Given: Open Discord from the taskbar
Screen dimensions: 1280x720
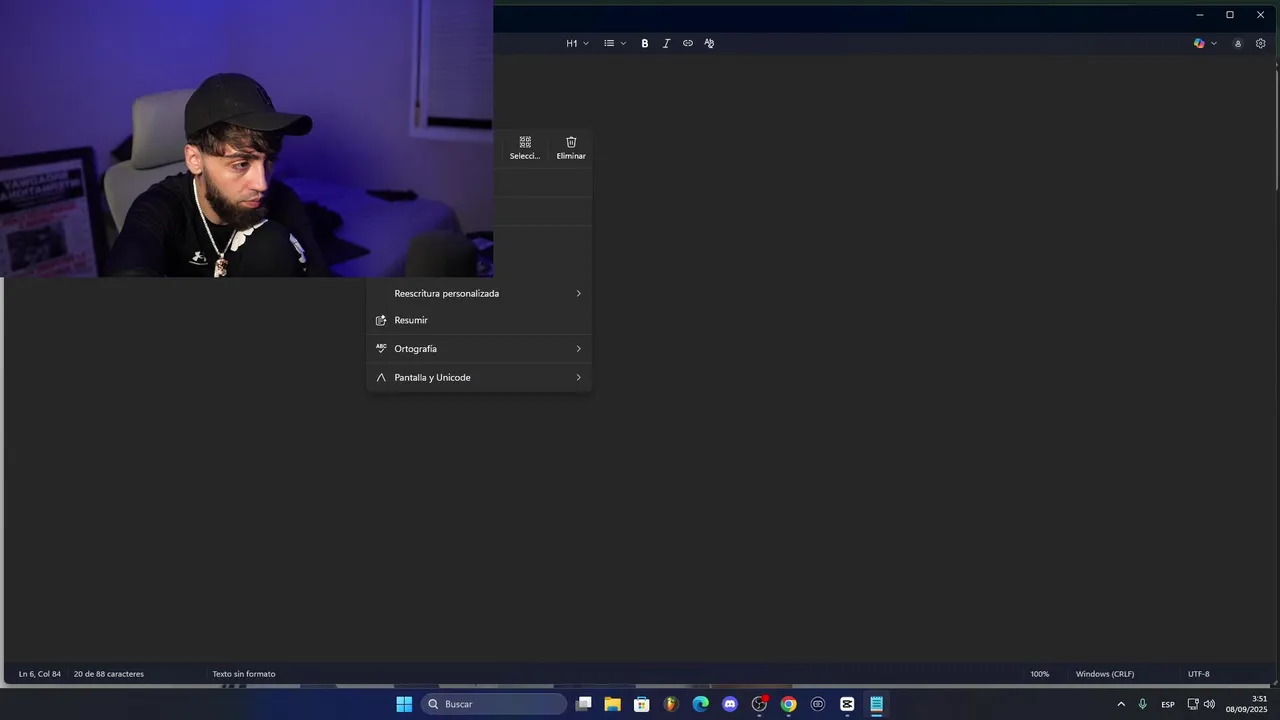Looking at the screenshot, I should pyautogui.click(x=730, y=704).
